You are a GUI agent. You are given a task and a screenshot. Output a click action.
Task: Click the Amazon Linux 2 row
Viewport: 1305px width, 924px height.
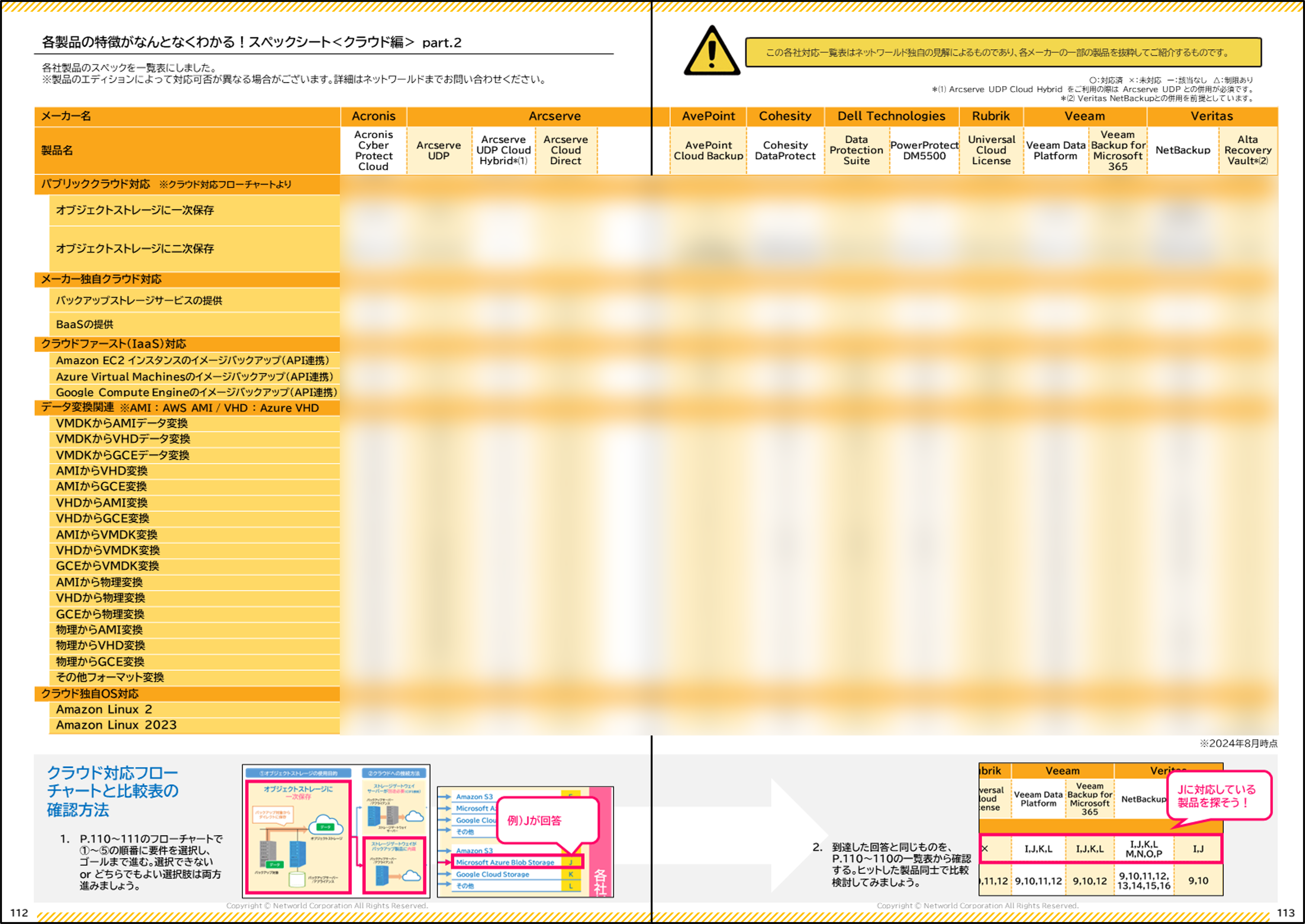[194, 709]
